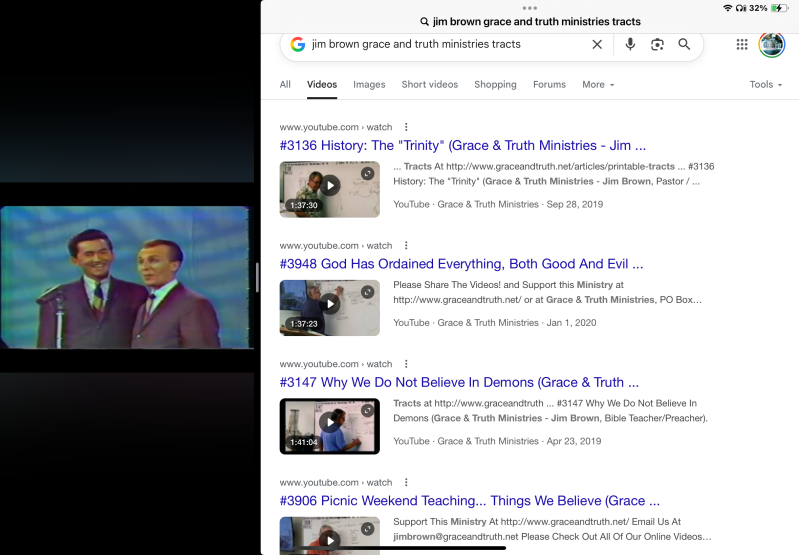
Task: Open three-dot menu for #3136 History result
Action: pos(406,127)
